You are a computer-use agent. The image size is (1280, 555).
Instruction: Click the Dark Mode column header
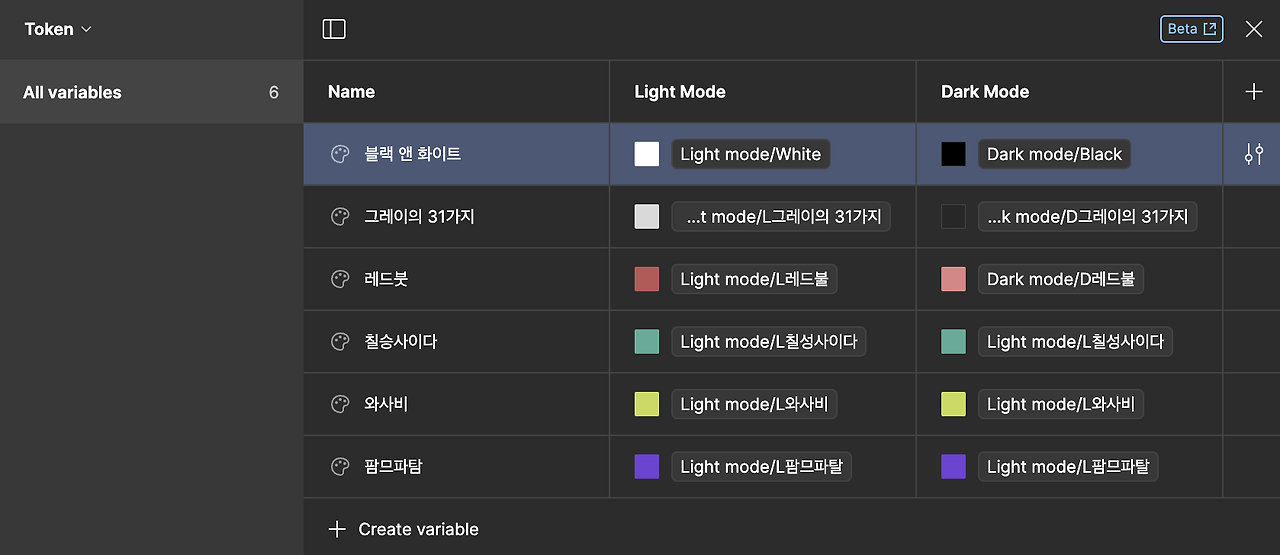coord(985,92)
